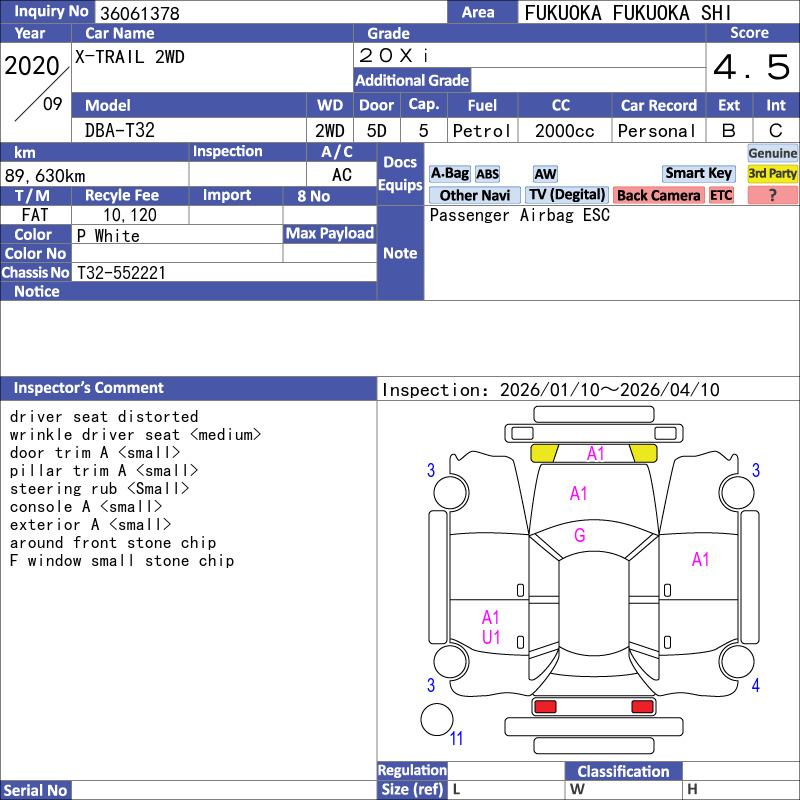This screenshot has height=800, width=800.
Task: Select the Other Navi badge
Action: (x=475, y=195)
